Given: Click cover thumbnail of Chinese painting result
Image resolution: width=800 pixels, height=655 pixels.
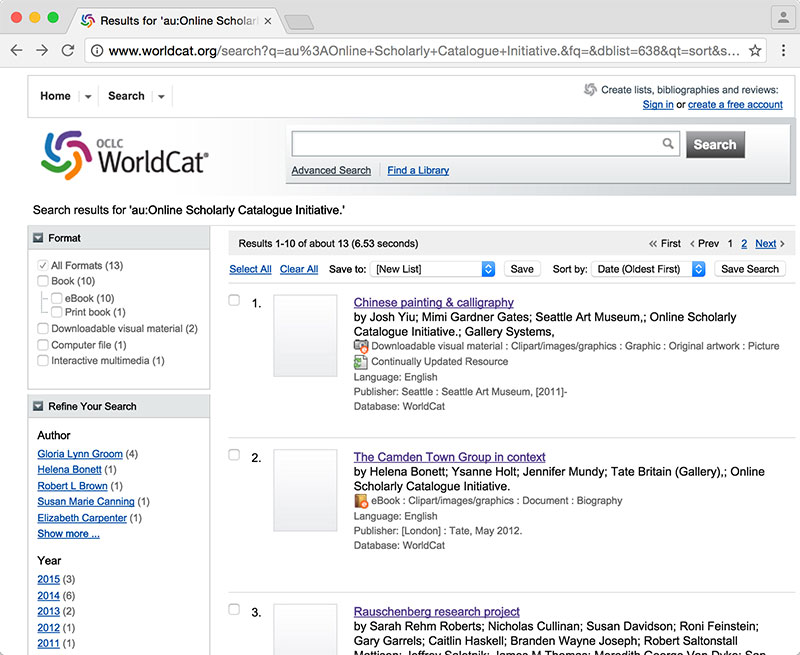Looking at the screenshot, I should point(305,336).
